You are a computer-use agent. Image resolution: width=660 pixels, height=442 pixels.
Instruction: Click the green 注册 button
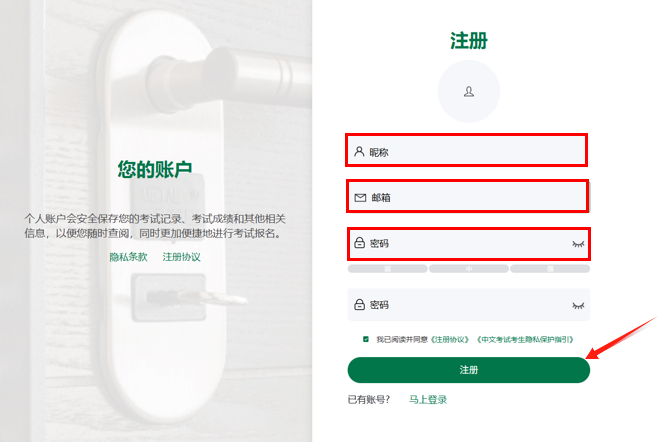tap(468, 370)
